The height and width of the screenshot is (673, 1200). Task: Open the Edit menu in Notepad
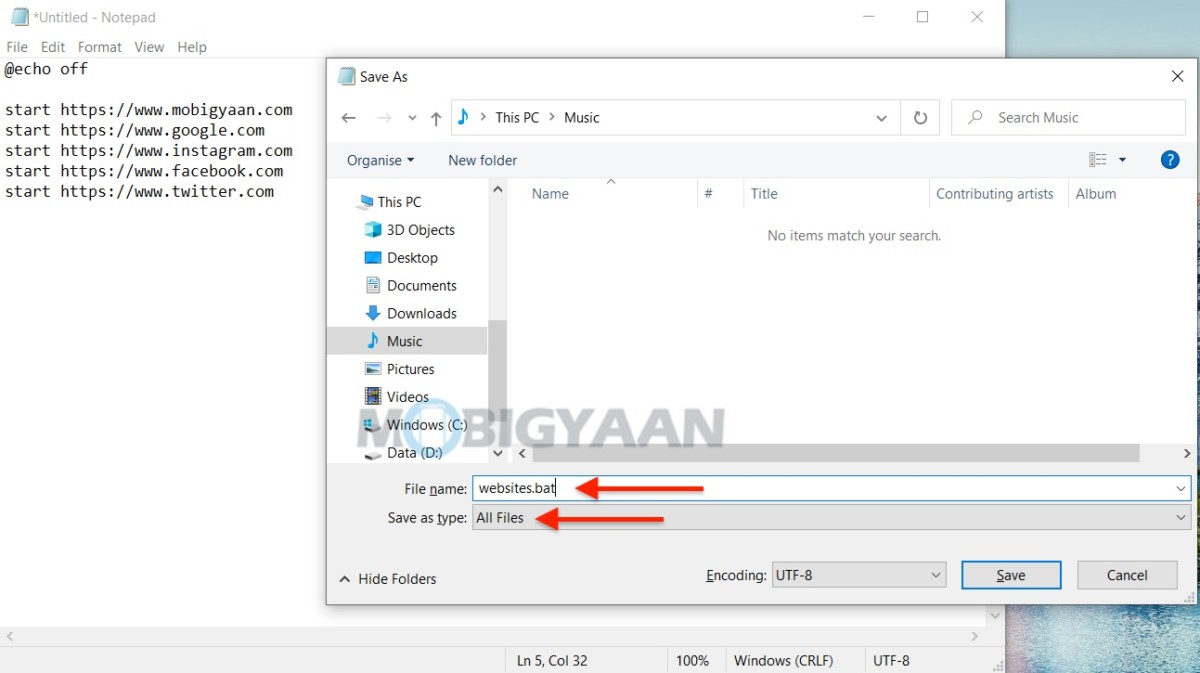[52, 46]
